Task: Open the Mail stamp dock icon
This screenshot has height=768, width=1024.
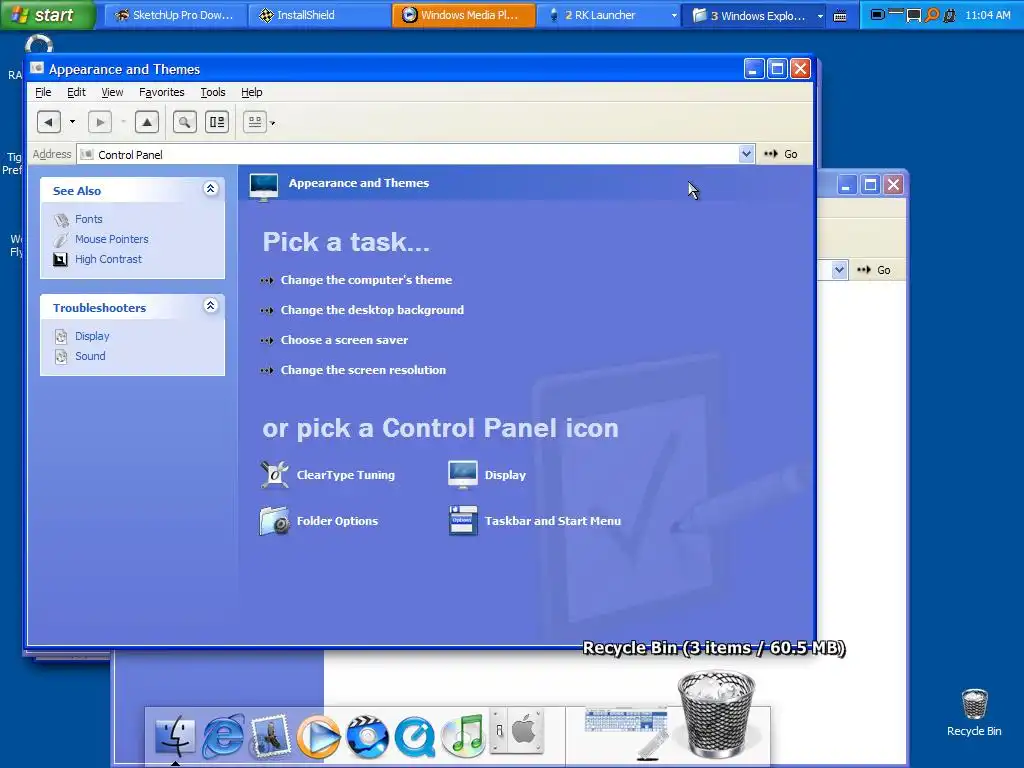Action: (x=270, y=736)
